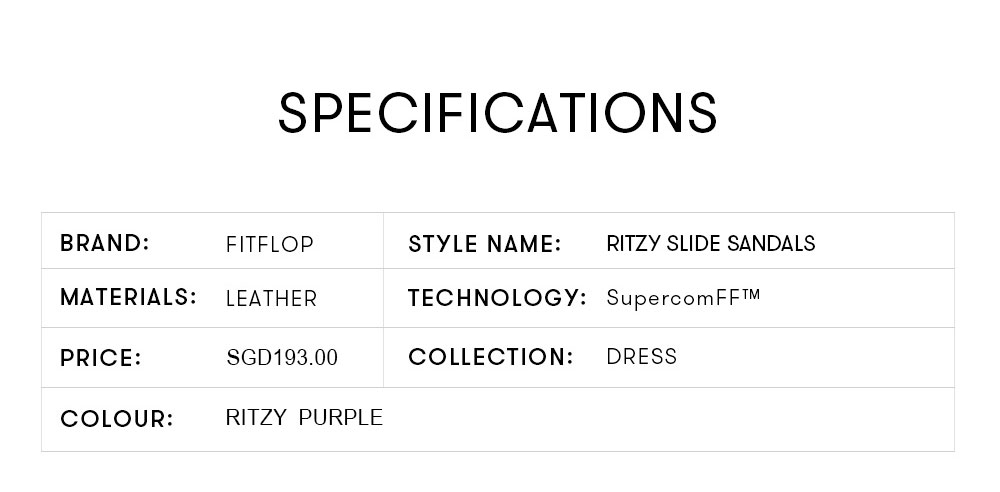Select the COLOUR: label
Screen dimensions: 1000x492
tap(117, 419)
